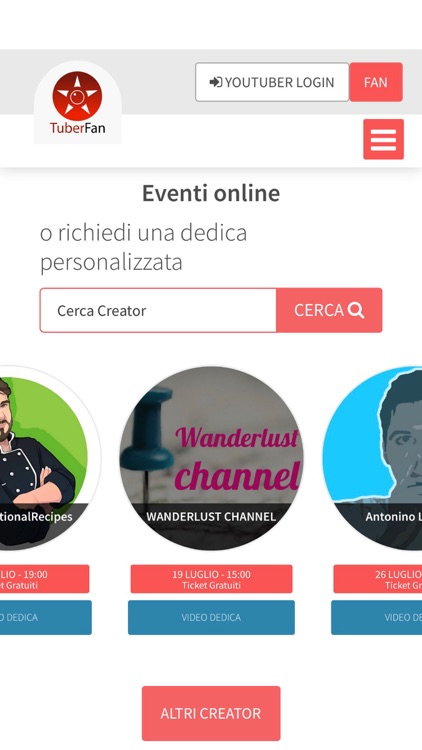
Task: Click the login arrow icon beside YOUTUBER LOGIN
Action: pos(216,82)
